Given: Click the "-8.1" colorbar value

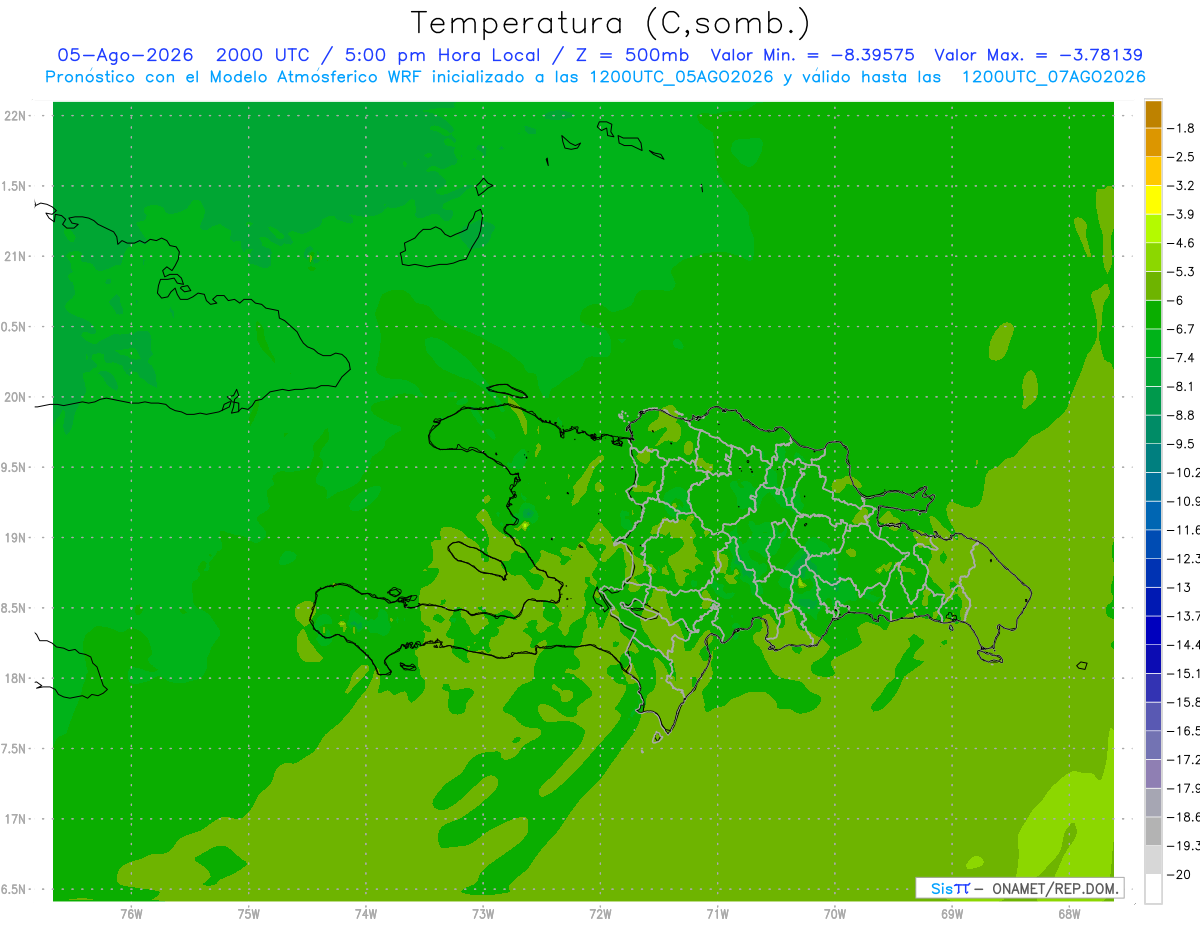Looking at the screenshot, I should pos(1182,386).
